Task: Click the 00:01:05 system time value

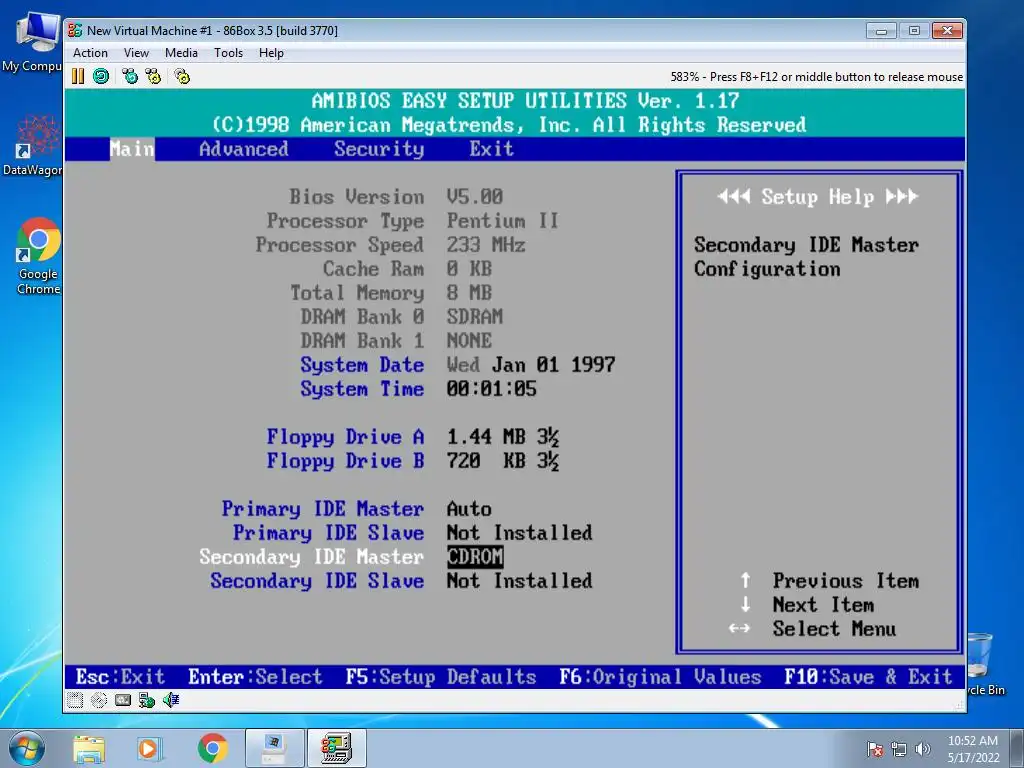Action: (491, 389)
